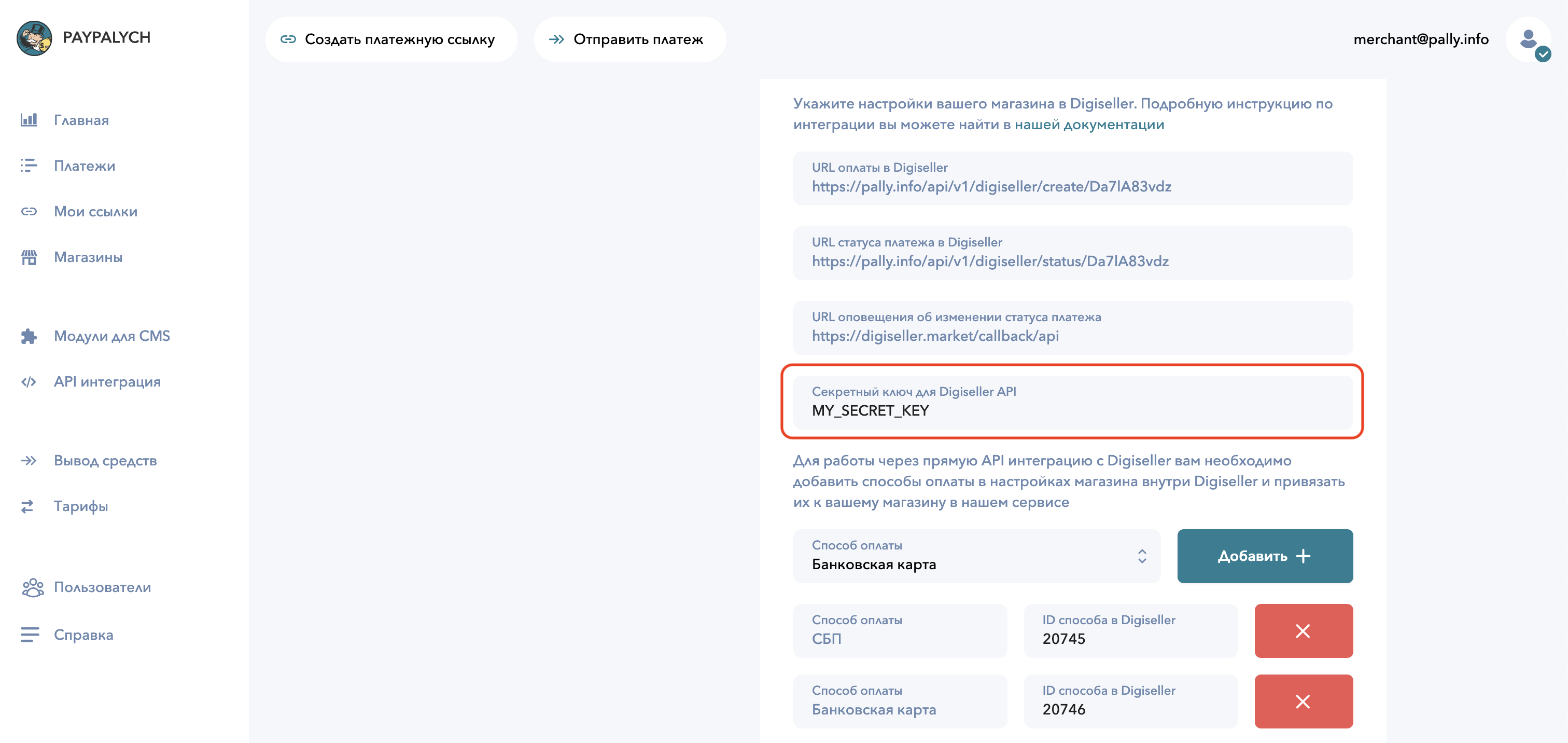Image resolution: width=1568 pixels, height=743 pixels.
Task: Click Отправить платеж button
Action: 629,39
